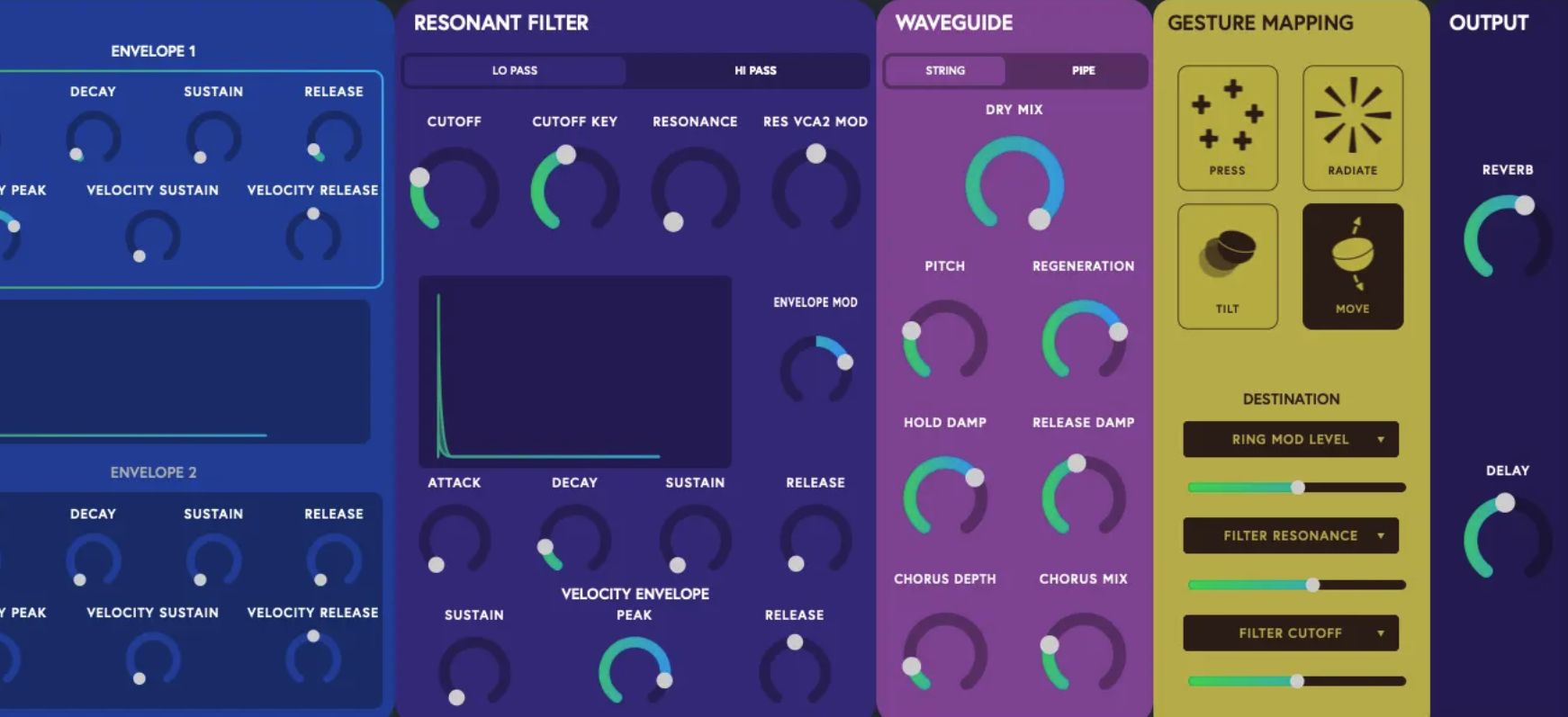
Task: Click the Envelope 1 Velocity Sustain knob
Action: click(153, 238)
